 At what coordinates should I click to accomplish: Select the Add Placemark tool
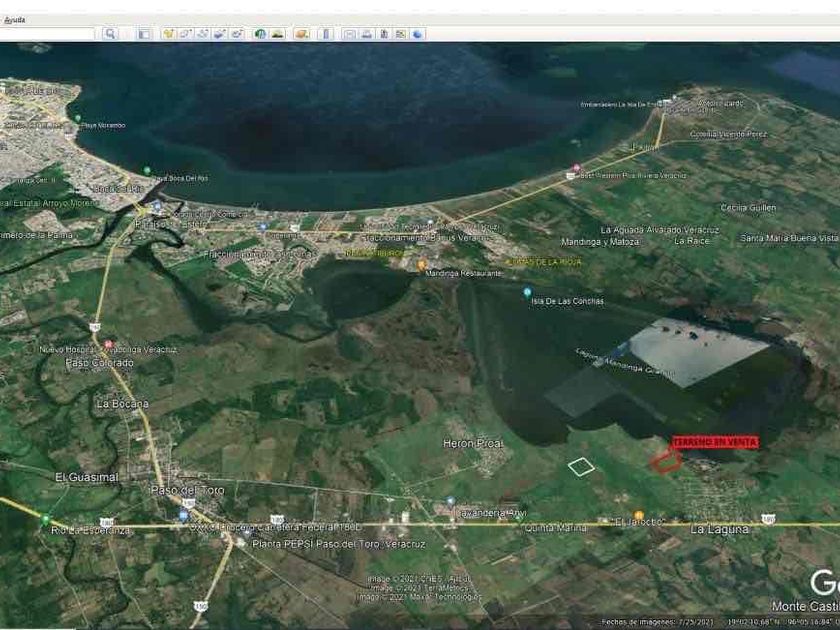169,34
